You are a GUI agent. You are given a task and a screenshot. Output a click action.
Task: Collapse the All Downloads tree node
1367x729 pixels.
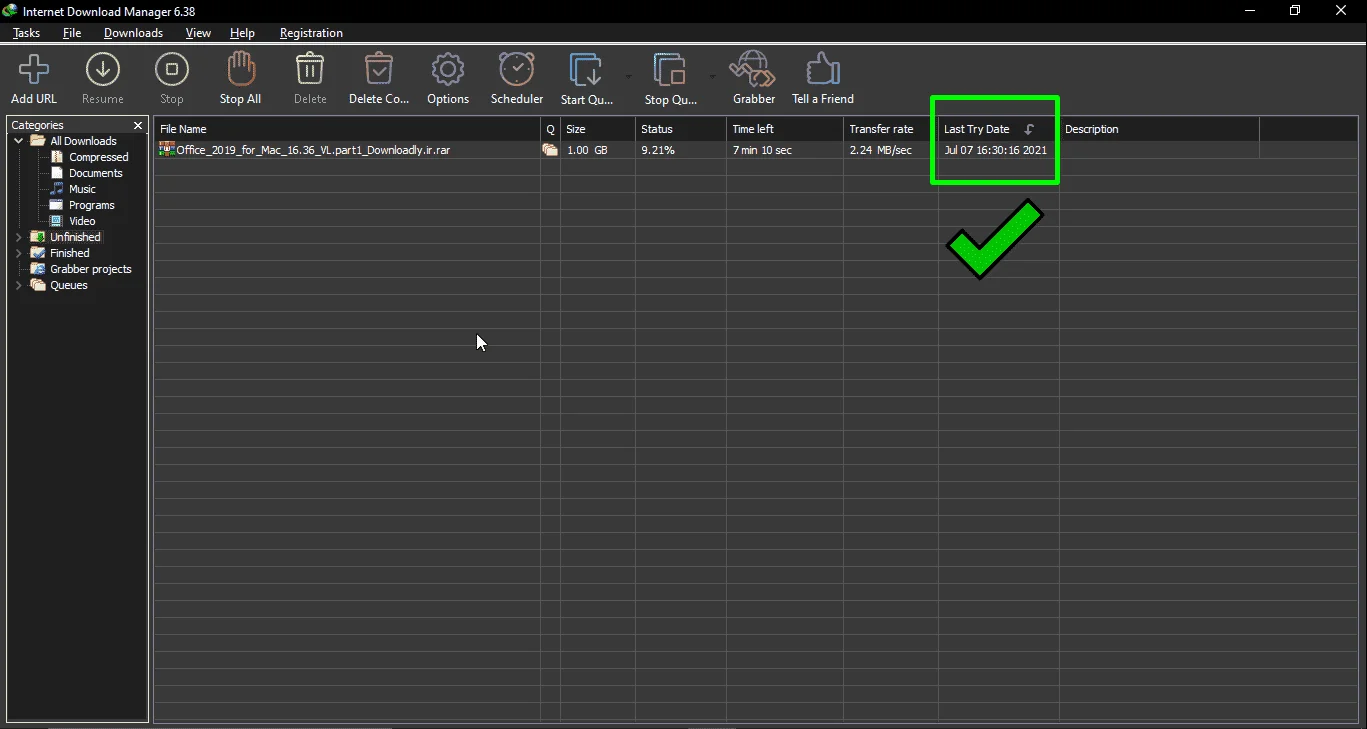point(19,141)
